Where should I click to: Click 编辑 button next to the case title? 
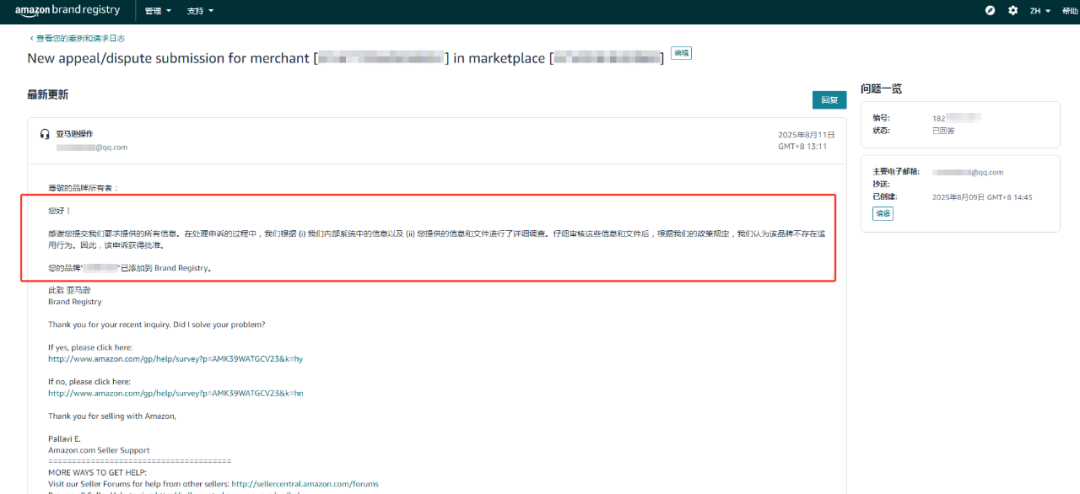tap(681, 53)
